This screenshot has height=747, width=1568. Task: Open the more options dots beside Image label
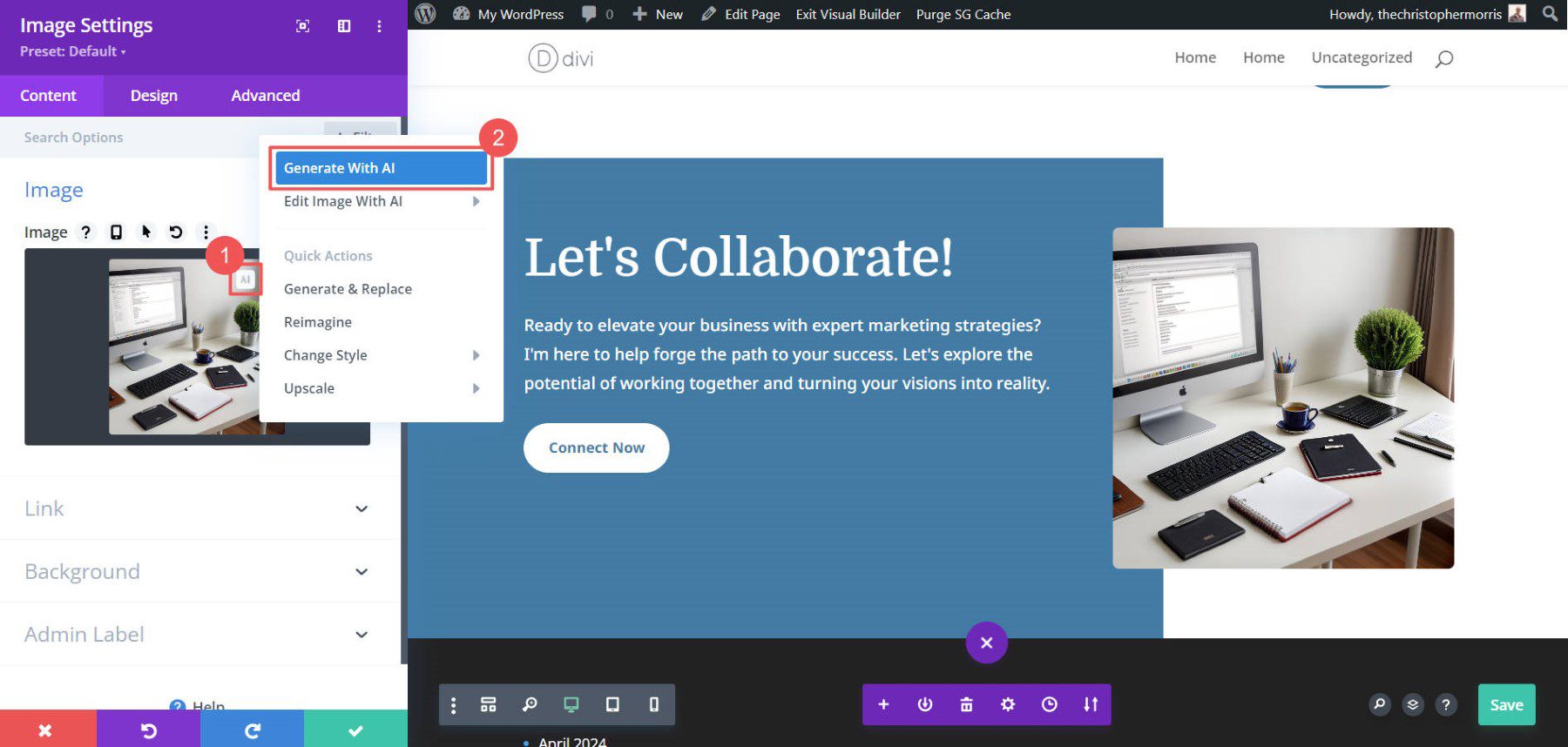tap(206, 232)
